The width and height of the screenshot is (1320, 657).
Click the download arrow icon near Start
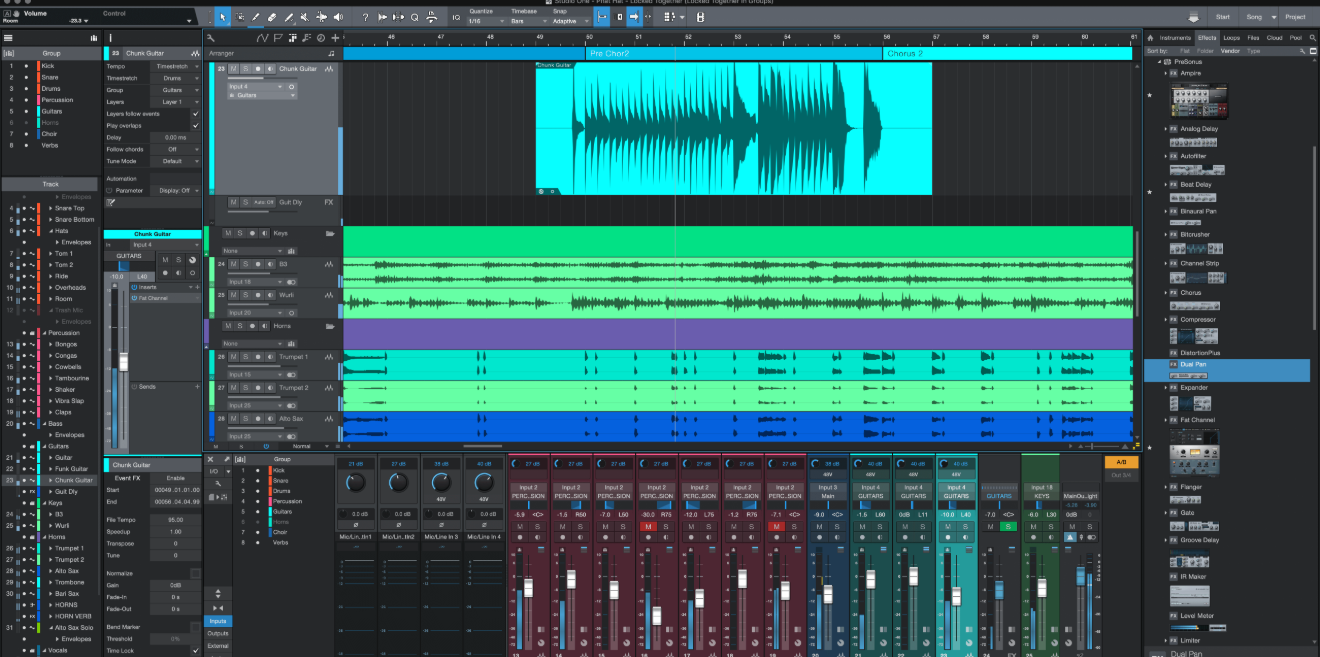tap(1193, 17)
